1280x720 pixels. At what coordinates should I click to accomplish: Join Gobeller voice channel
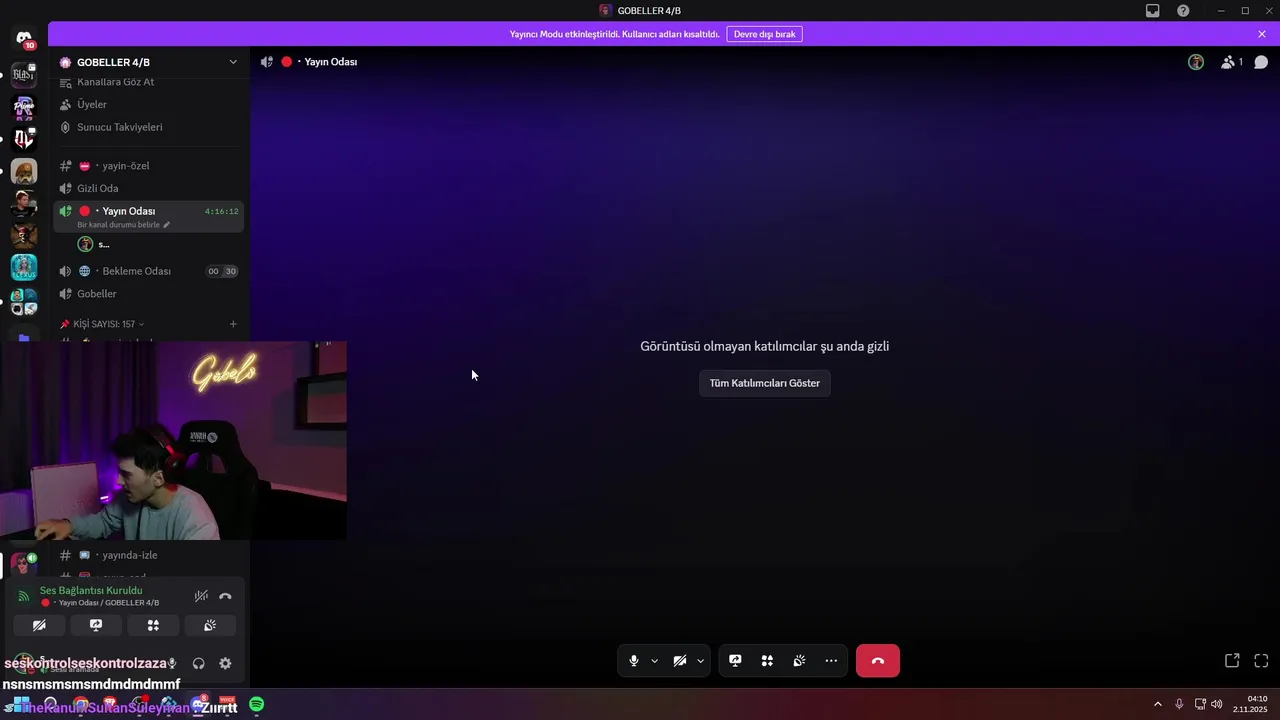click(96, 294)
